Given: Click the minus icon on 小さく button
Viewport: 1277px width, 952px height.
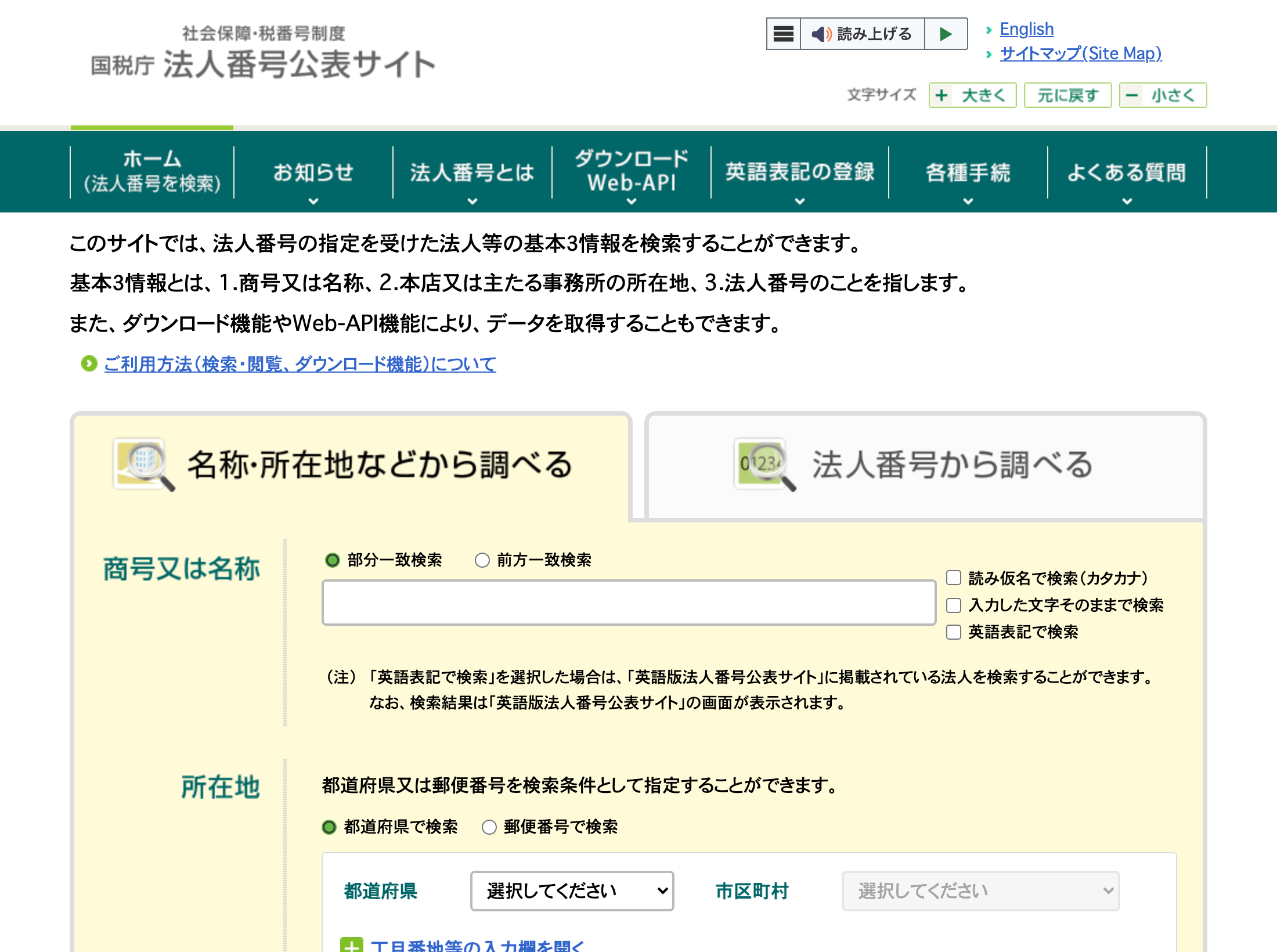Looking at the screenshot, I should (x=1132, y=95).
